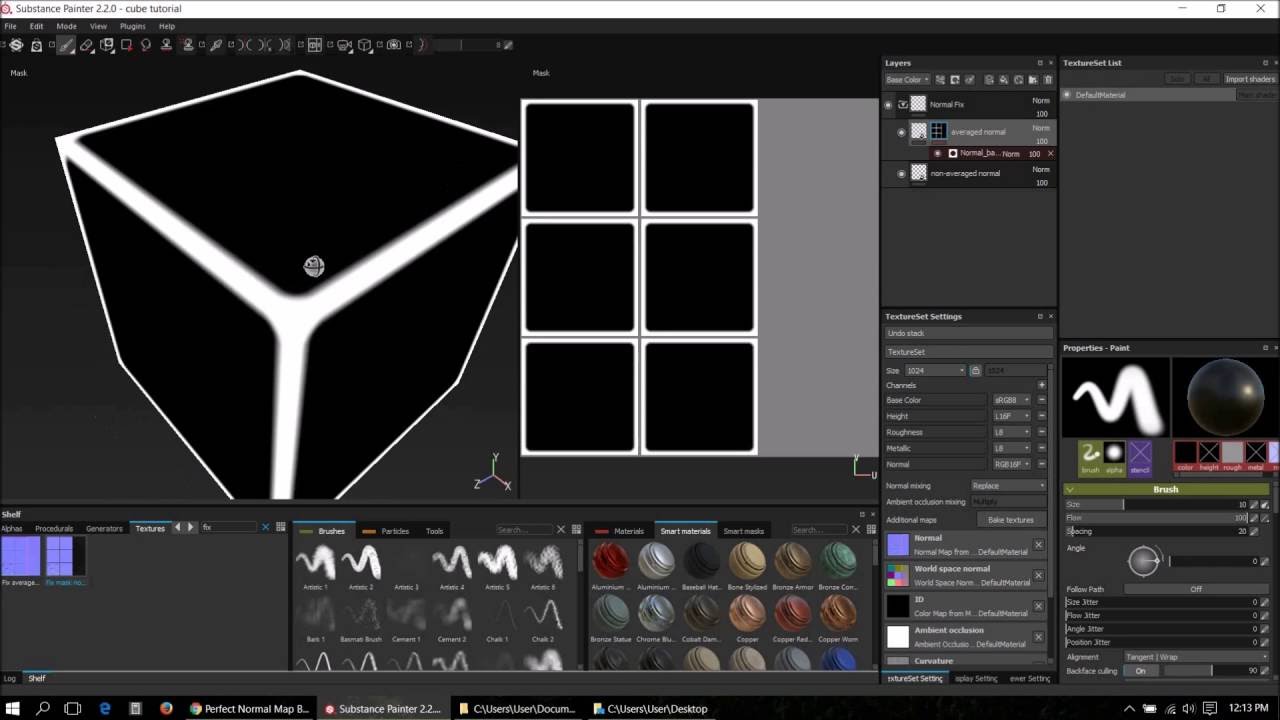1280x720 pixels.
Task: Open the Height L16F format dropdown
Action: [x=1011, y=416]
